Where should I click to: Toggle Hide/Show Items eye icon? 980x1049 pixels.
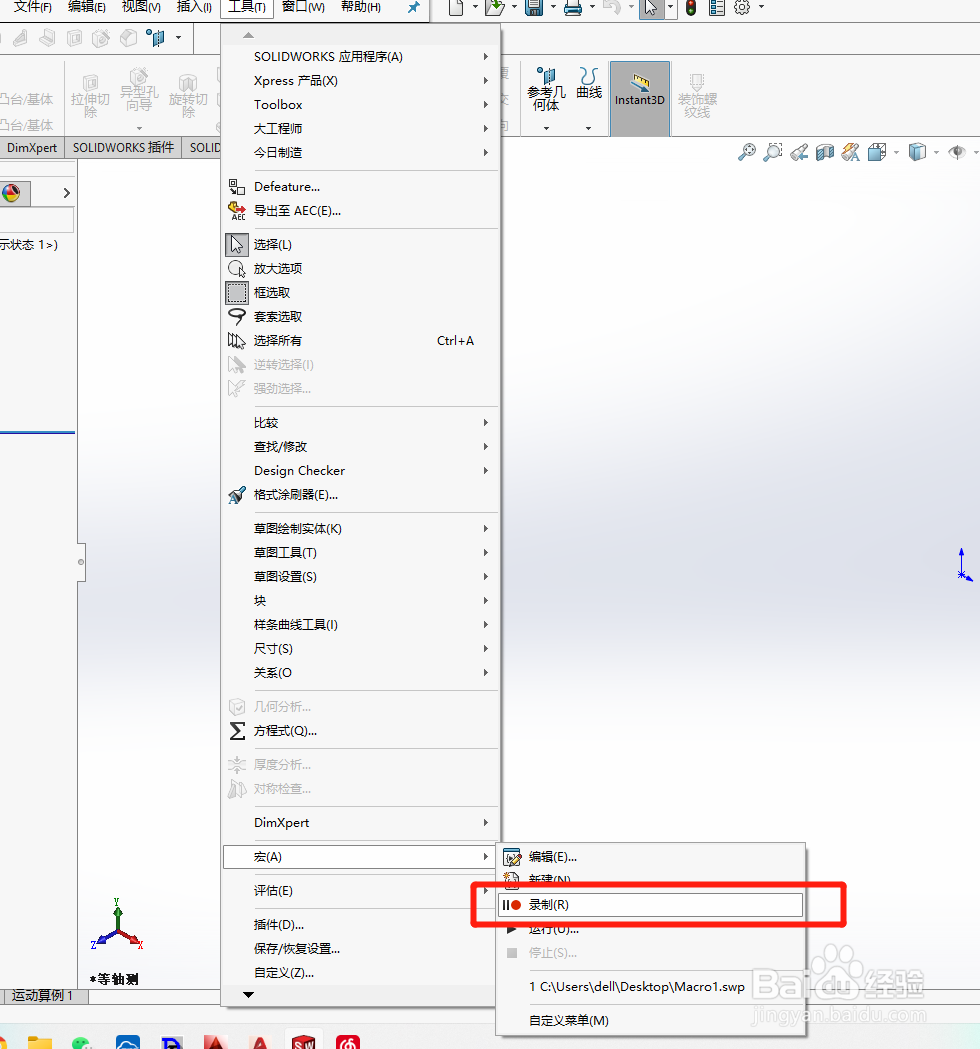pyautogui.click(x=957, y=153)
